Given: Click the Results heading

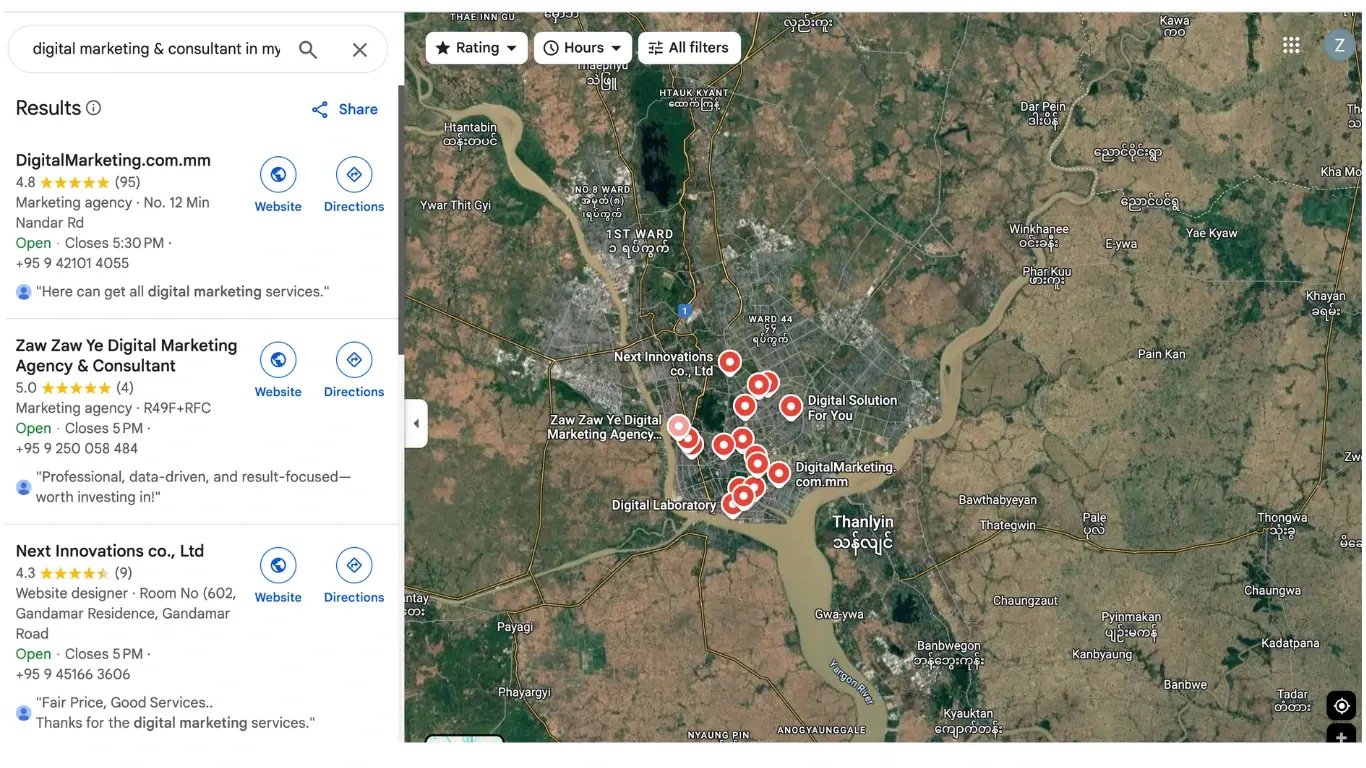Looking at the screenshot, I should pyautogui.click(x=48, y=108).
